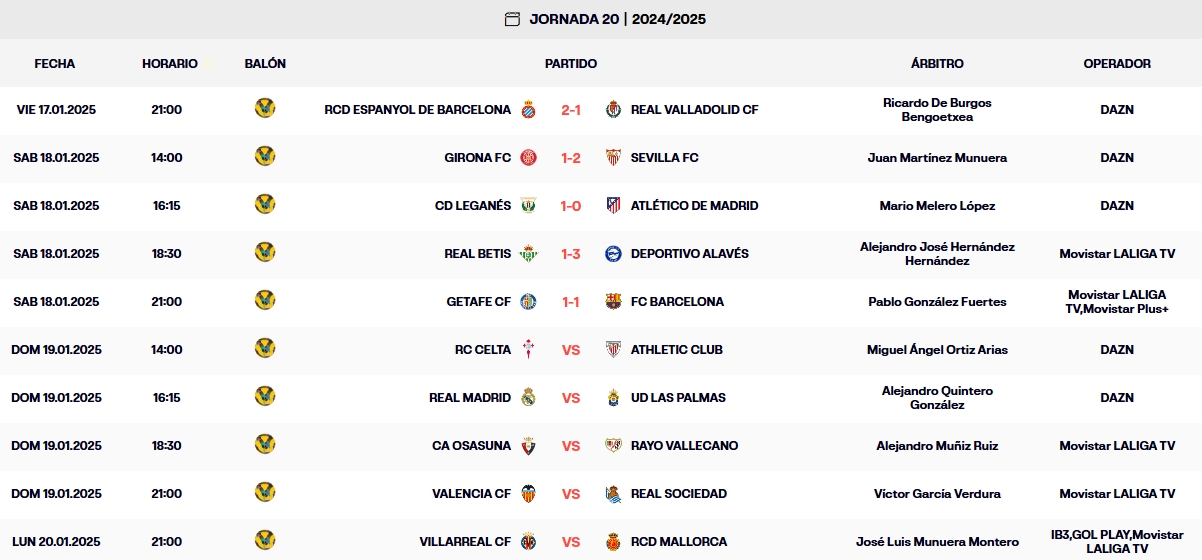This screenshot has height=560, width=1202.
Task: Click the JORNADA 20 | 2024/2025 title
Action: [618, 19]
